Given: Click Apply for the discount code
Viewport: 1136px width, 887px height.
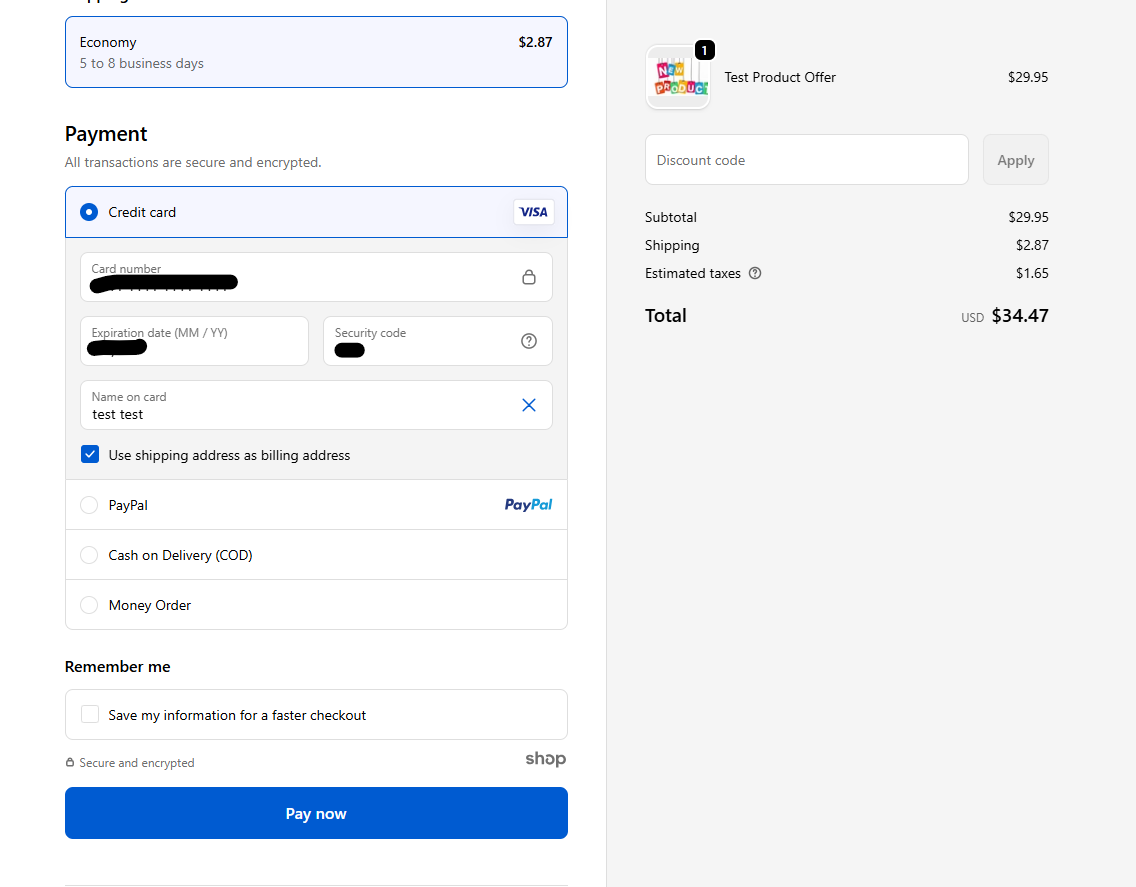Looking at the screenshot, I should click(x=1015, y=160).
